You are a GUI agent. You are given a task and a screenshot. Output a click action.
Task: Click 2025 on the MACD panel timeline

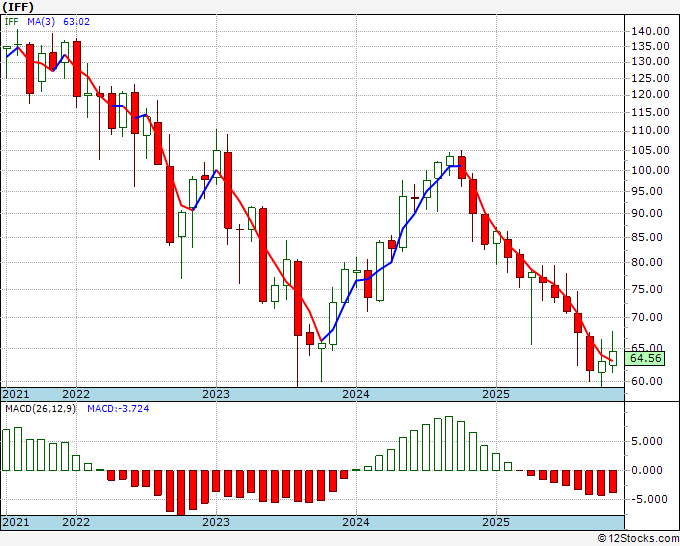[496, 522]
